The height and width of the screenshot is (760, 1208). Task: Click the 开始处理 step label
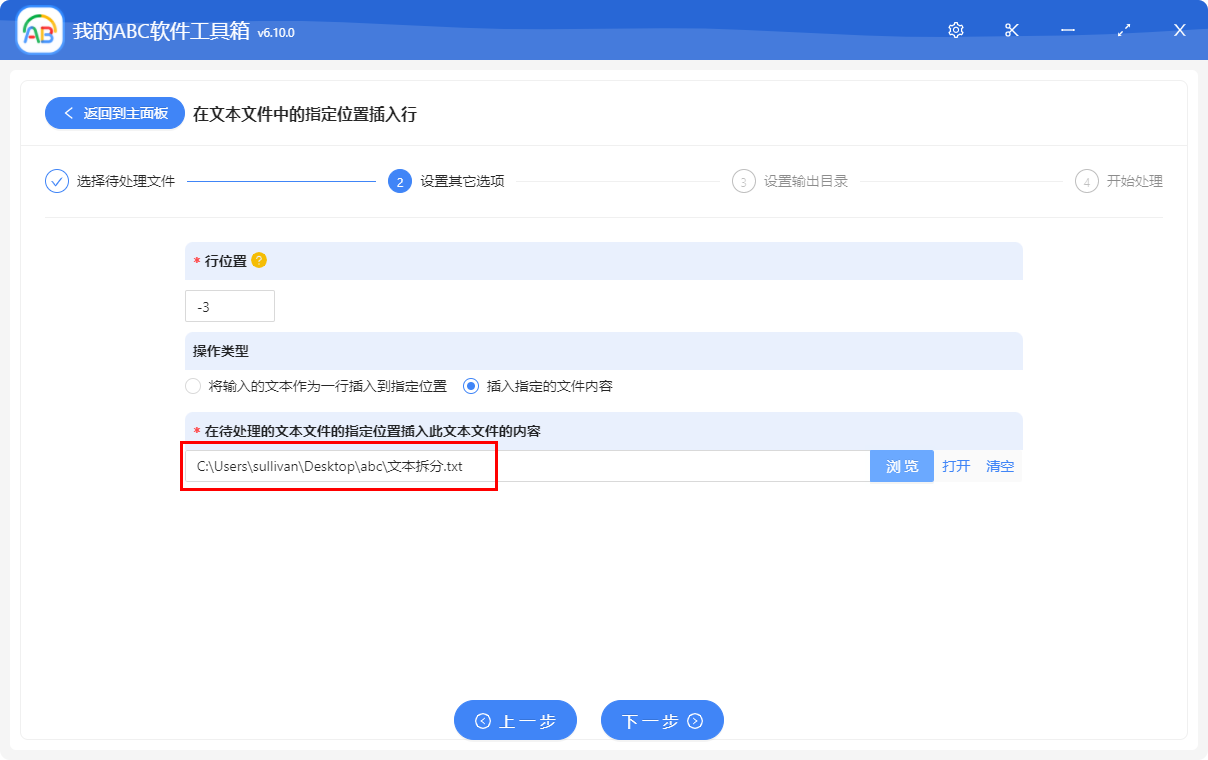[1131, 181]
